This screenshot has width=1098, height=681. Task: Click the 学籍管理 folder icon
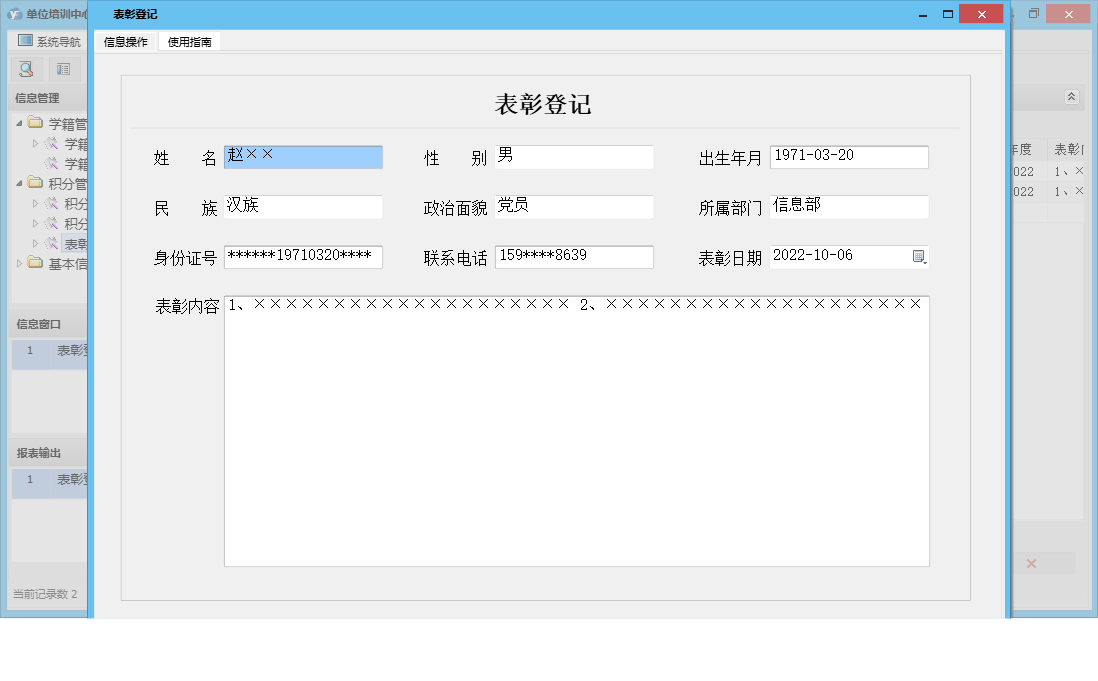tap(33, 123)
